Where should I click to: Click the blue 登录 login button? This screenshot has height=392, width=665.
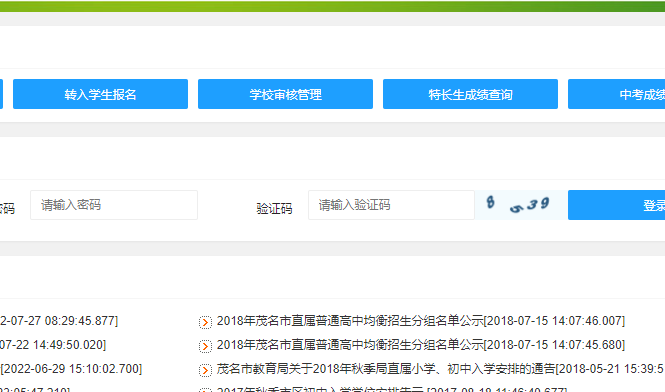click(x=617, y=205)
